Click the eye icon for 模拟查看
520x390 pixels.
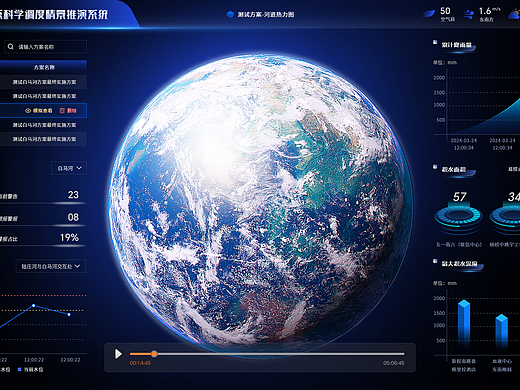click(28, 111)
